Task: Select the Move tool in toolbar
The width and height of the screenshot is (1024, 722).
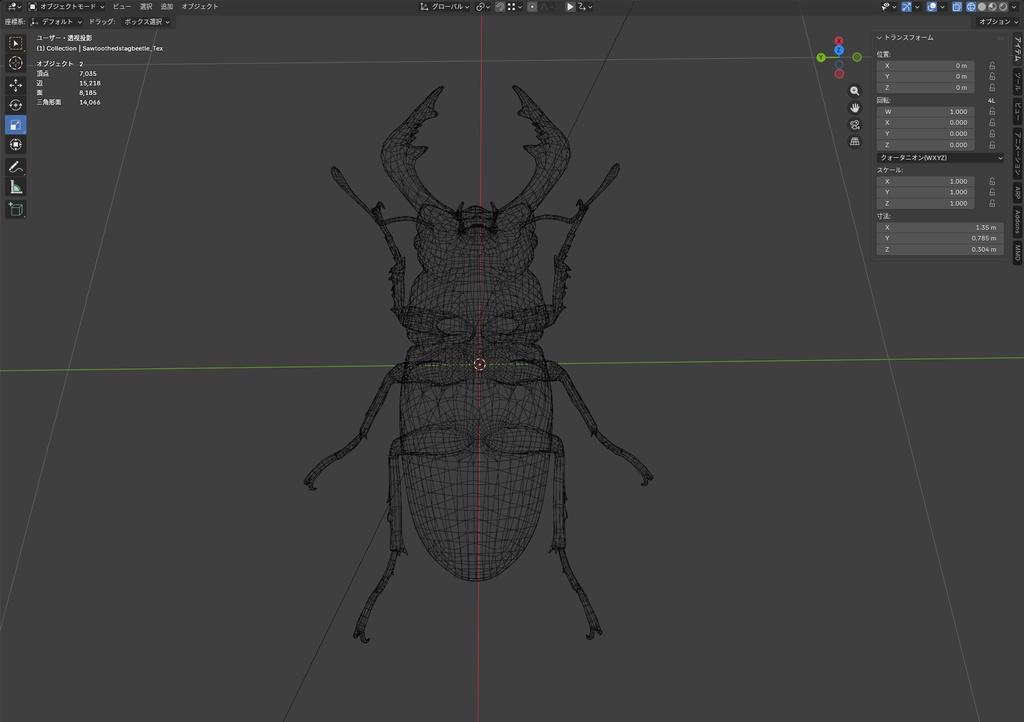Action: 16,85
